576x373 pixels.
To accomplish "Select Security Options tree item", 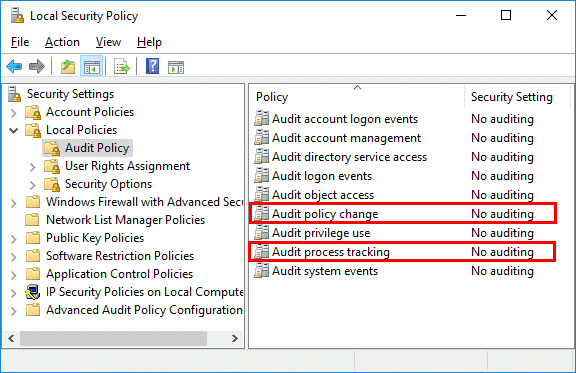I will click(108, 184).
